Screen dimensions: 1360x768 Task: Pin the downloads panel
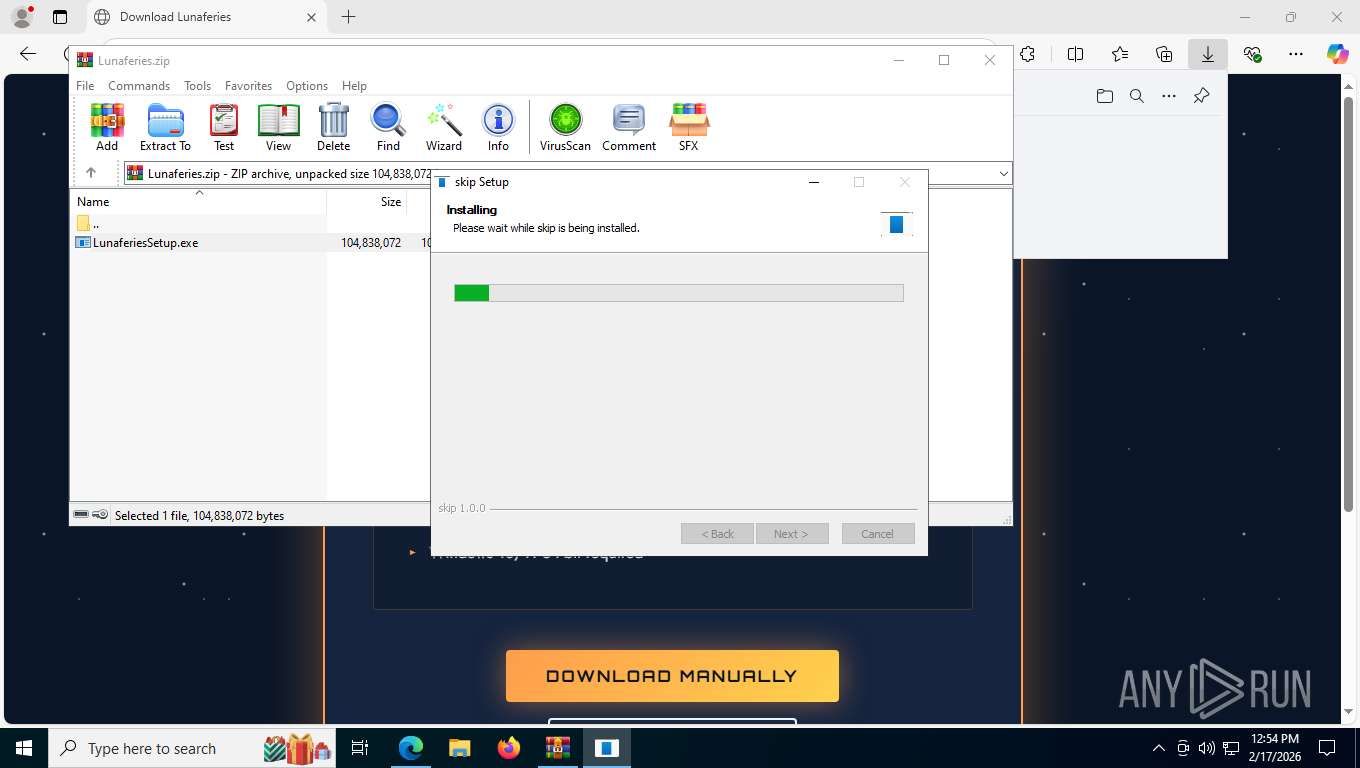click(x=1202, y=96)
